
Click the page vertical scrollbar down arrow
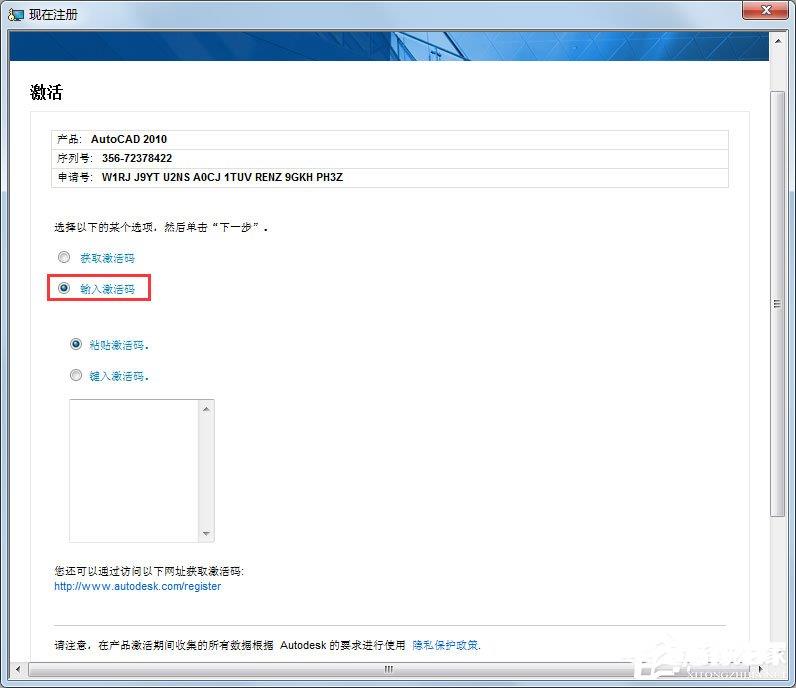point(777,651)
